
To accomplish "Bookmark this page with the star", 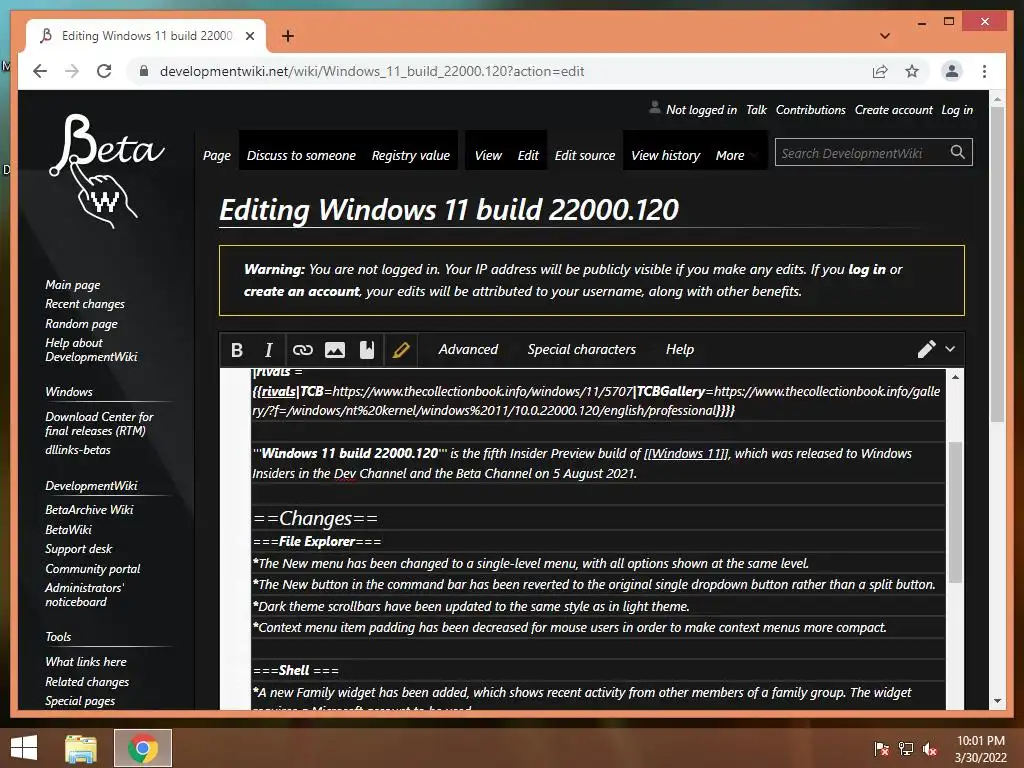I will tap(912, 71).
